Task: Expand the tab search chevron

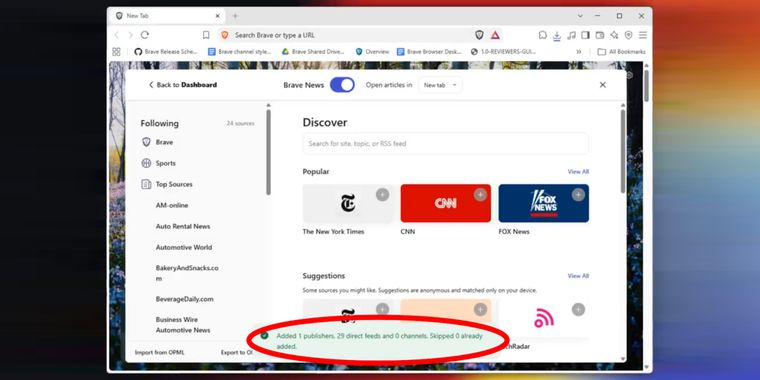Action: click(x=580, y=16)
